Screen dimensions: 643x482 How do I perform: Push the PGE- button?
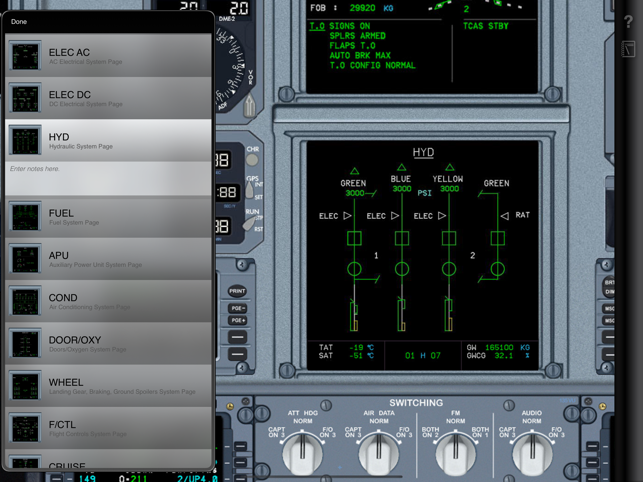click(237, 308)
